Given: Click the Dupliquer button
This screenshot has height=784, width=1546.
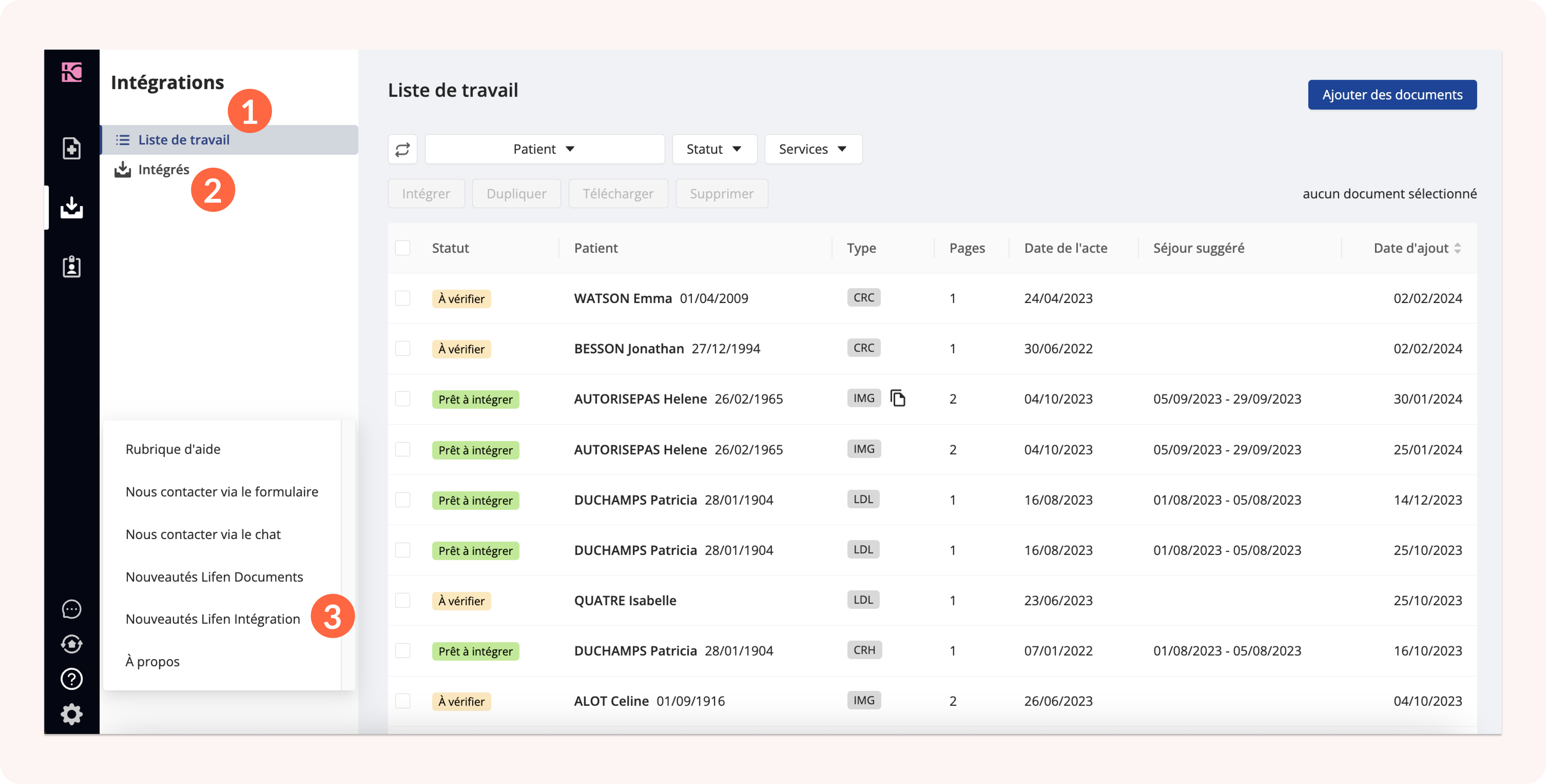Looking at the screenshot, I should pos(516,194).
